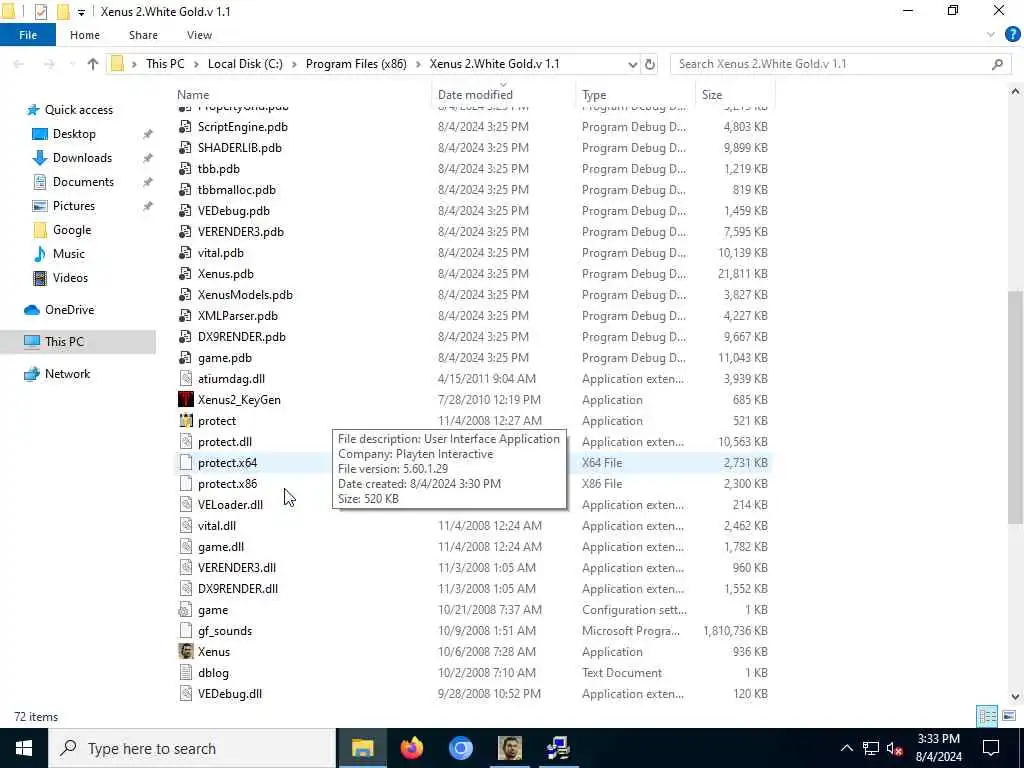Select the DX9RENDER.dll file
The image size is (1024, 768).
click(x=238, y=588)
